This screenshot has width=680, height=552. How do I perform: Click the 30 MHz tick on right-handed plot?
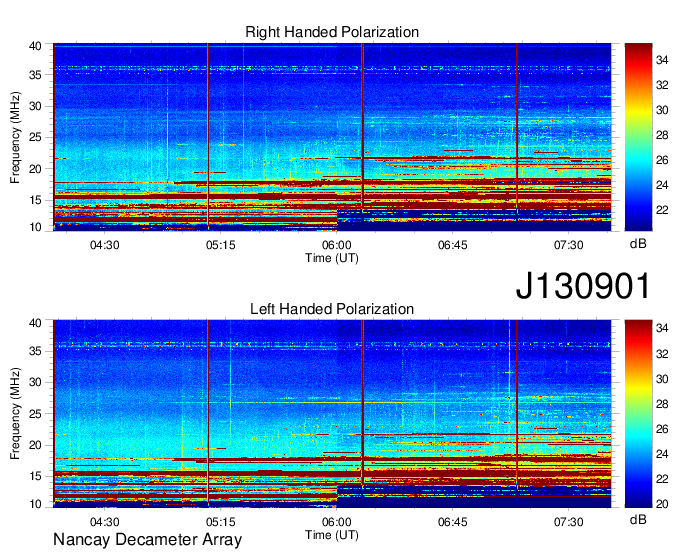(x=36, y=106)
